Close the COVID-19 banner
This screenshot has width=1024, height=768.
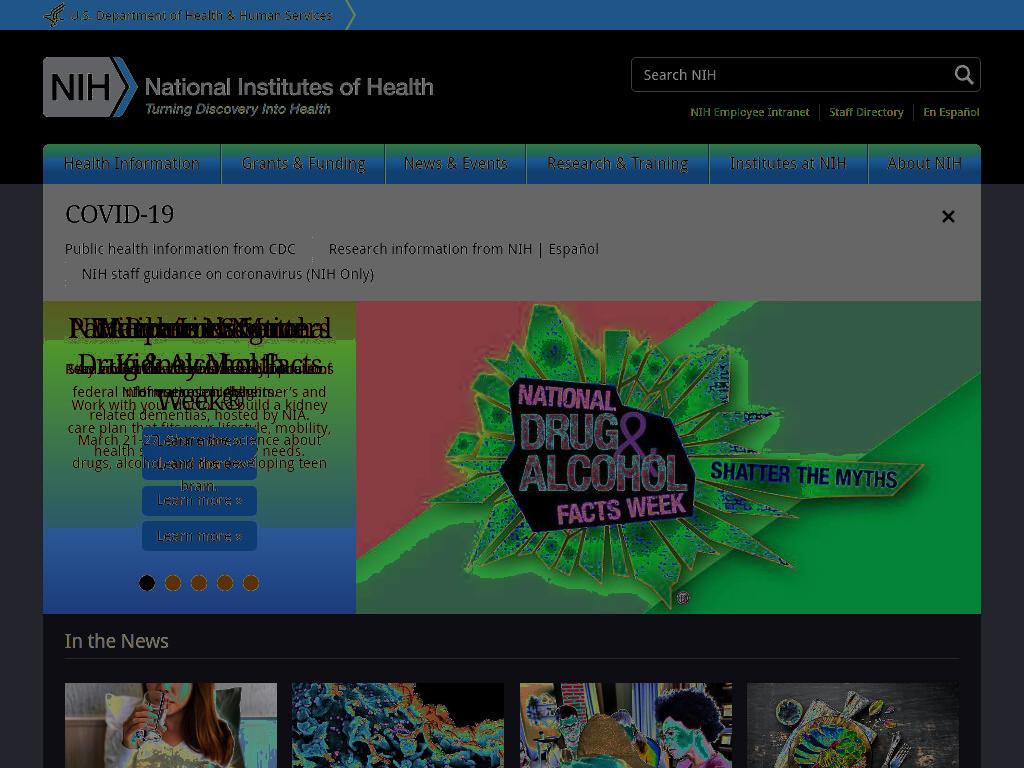click(x=948, y=216)
